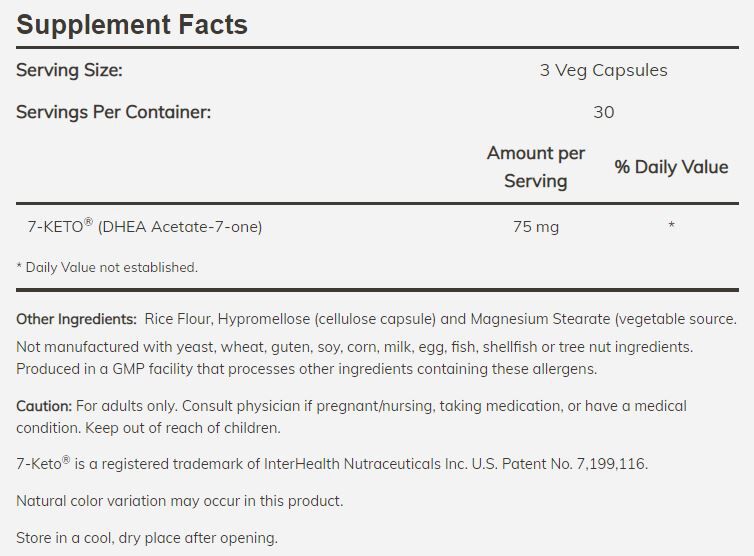Click the asterisk in the Daily Value column
Image resolution: width=754 pixels, height=556 pixels.
(671, 227)
